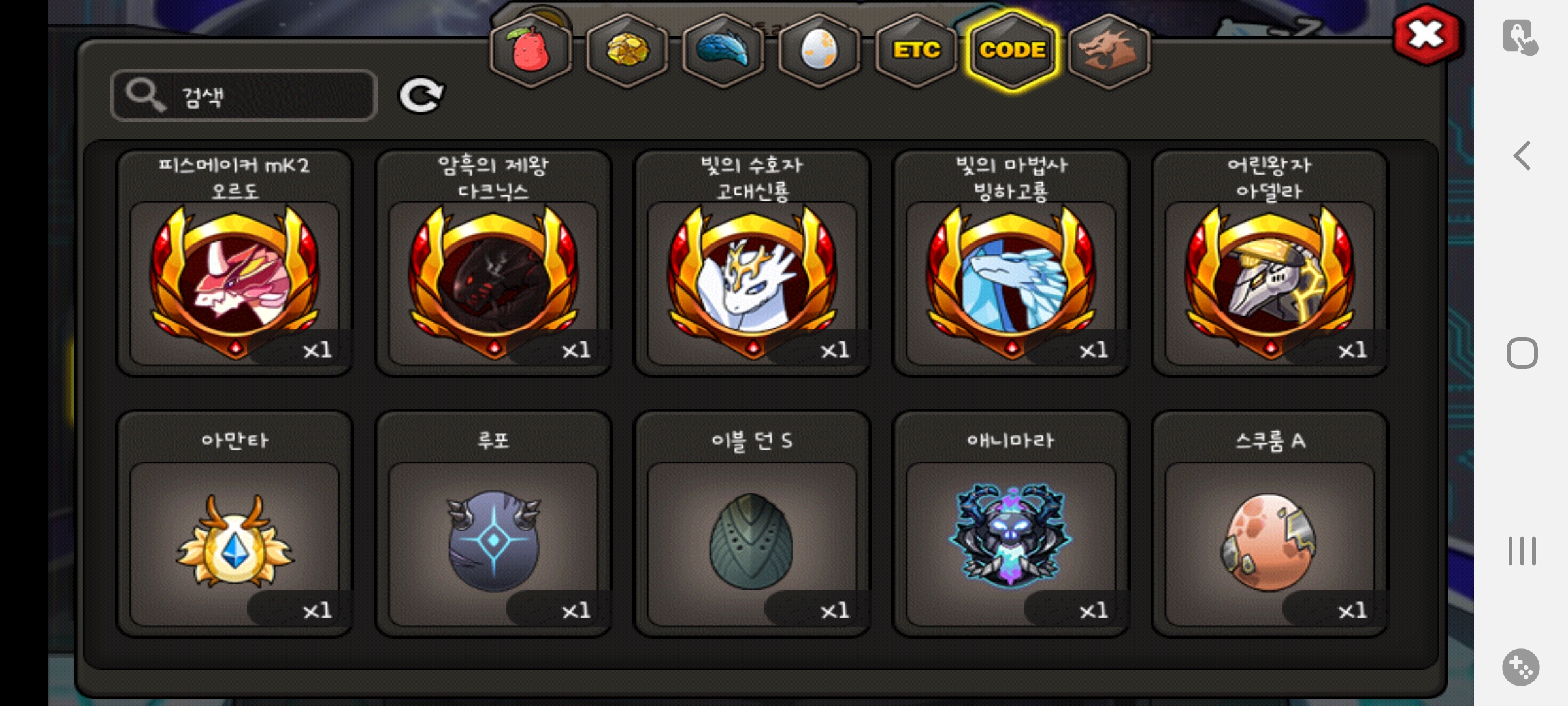Close the inventory with the red X
The width and height of the screenshot is (1568, 706).
pos(1426,34)
